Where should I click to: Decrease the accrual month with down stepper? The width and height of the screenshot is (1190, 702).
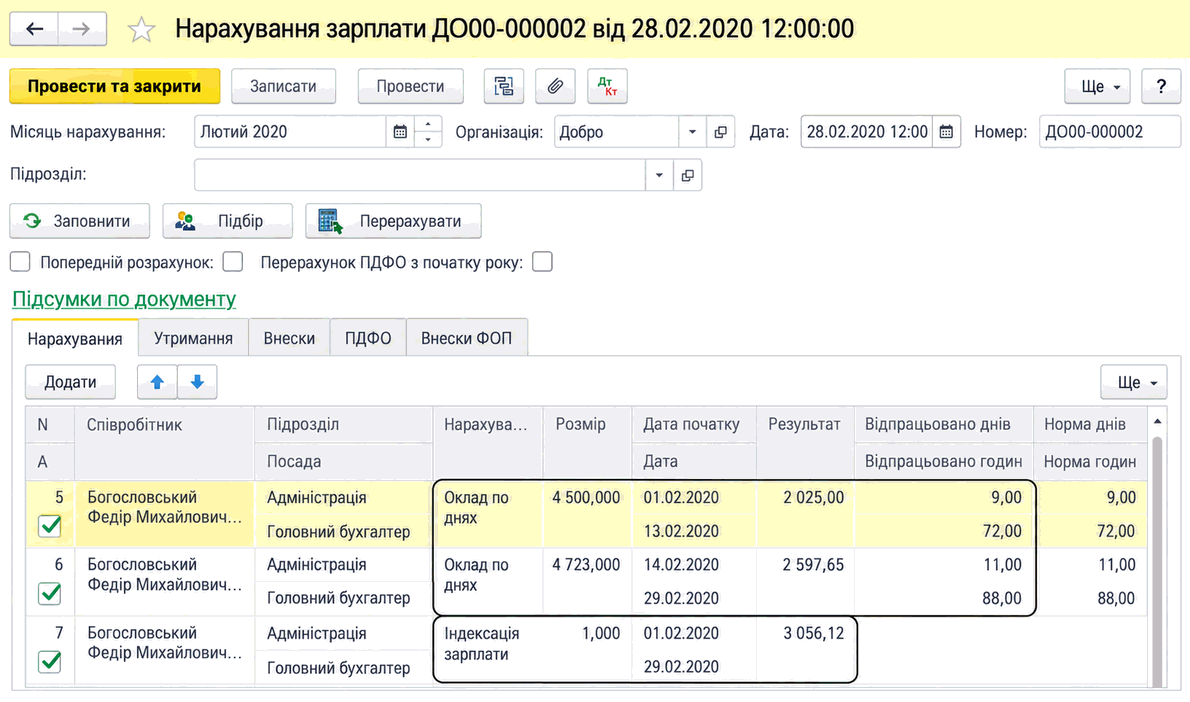click(429, 140)
